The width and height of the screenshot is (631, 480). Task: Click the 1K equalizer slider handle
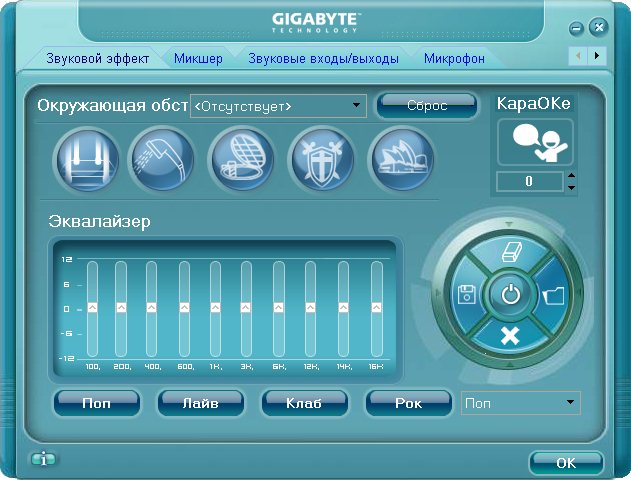(x=215, y=308)
